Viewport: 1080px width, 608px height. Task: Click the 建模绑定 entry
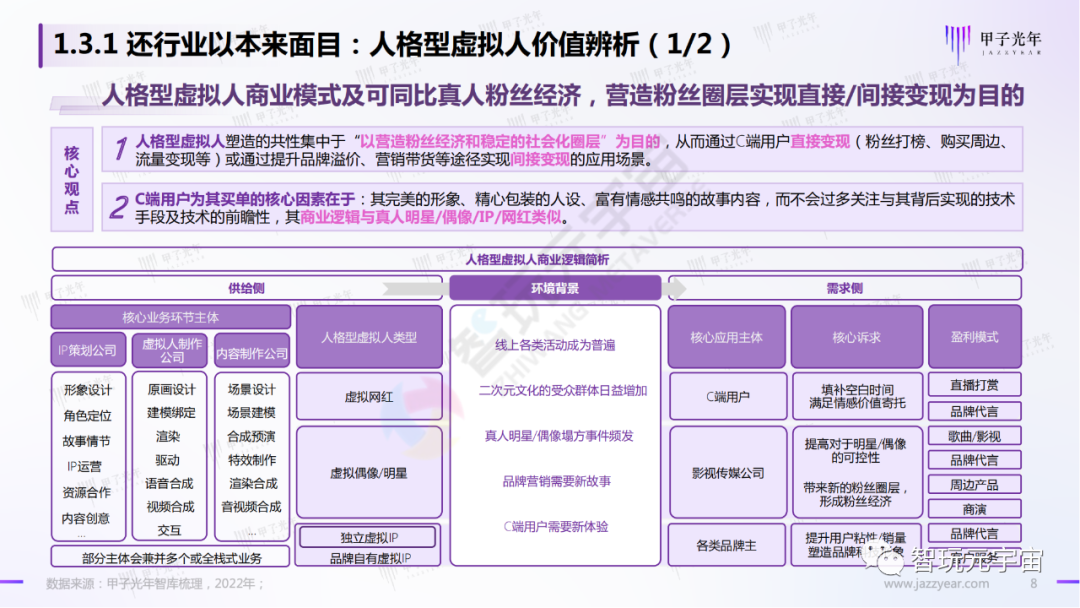click(x=172, y=412)
